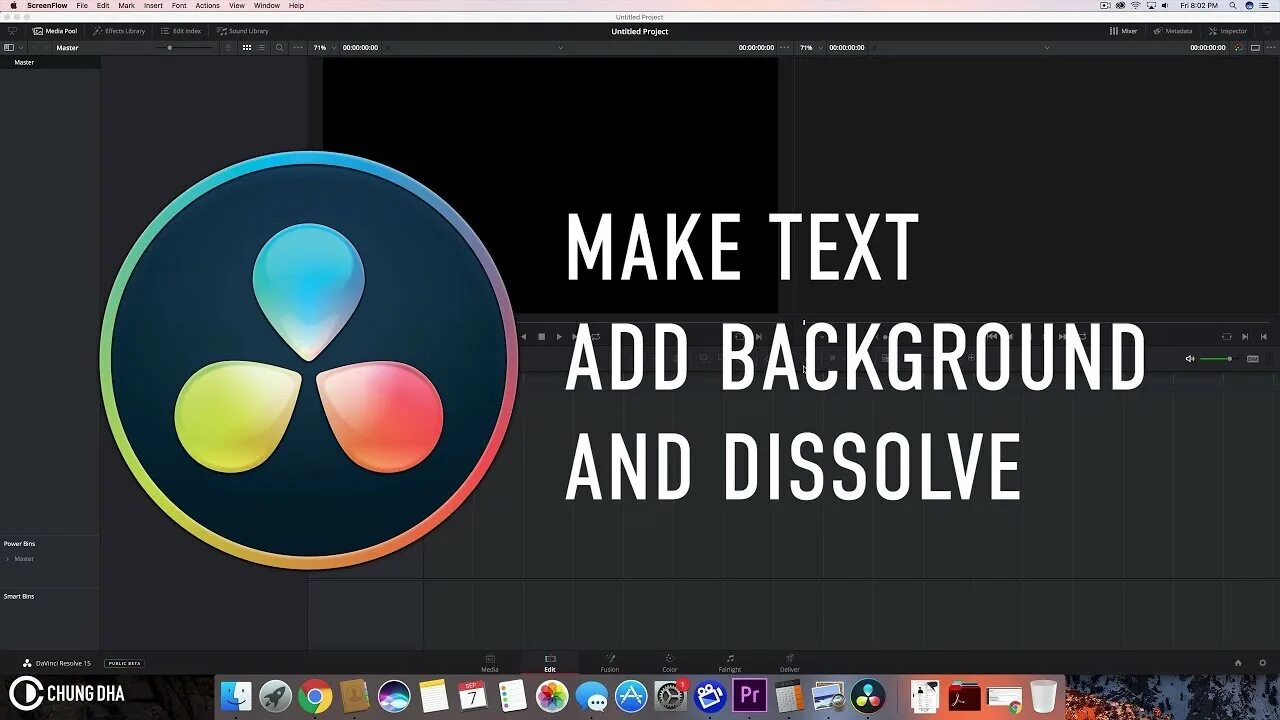Open the Apple menu
1280x720 pixels.
click(x=13, y=5)
